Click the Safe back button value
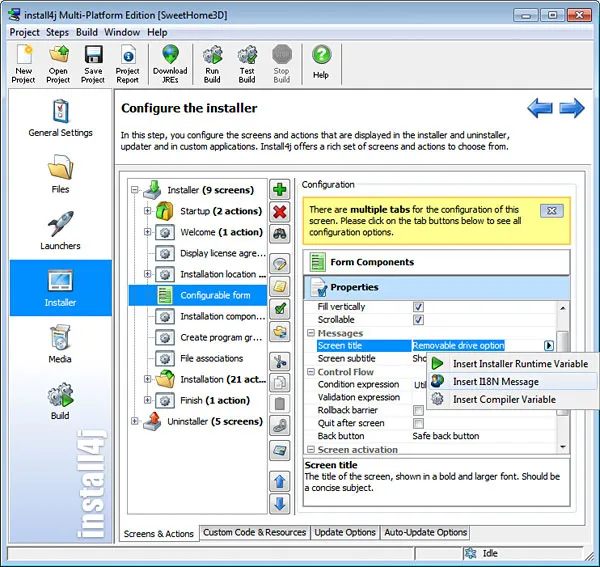The height and width of the screenshot is (567, 600). (x=446, y=436)
